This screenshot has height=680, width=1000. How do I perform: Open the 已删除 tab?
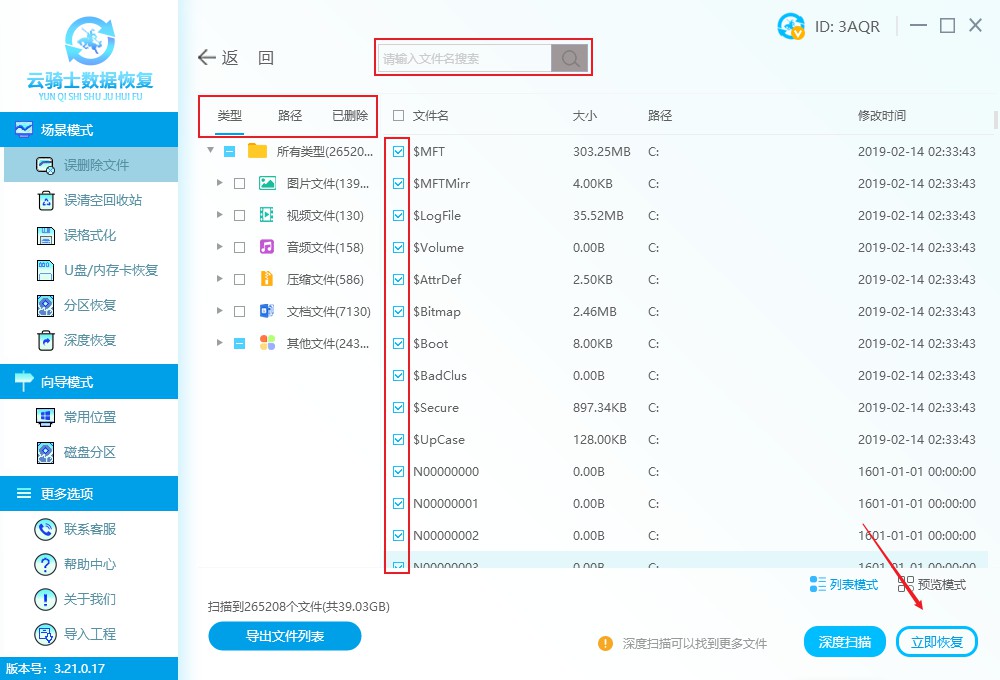coord(349,115)
